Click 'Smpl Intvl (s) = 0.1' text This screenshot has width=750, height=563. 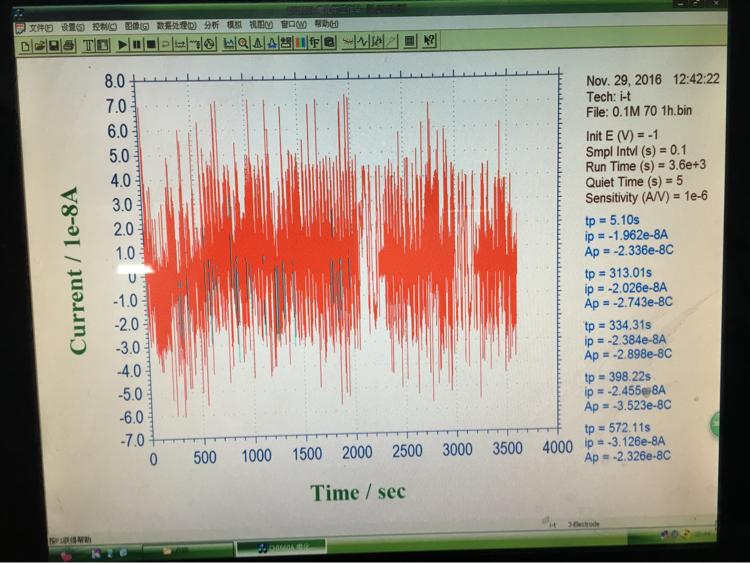coord(636,151)
